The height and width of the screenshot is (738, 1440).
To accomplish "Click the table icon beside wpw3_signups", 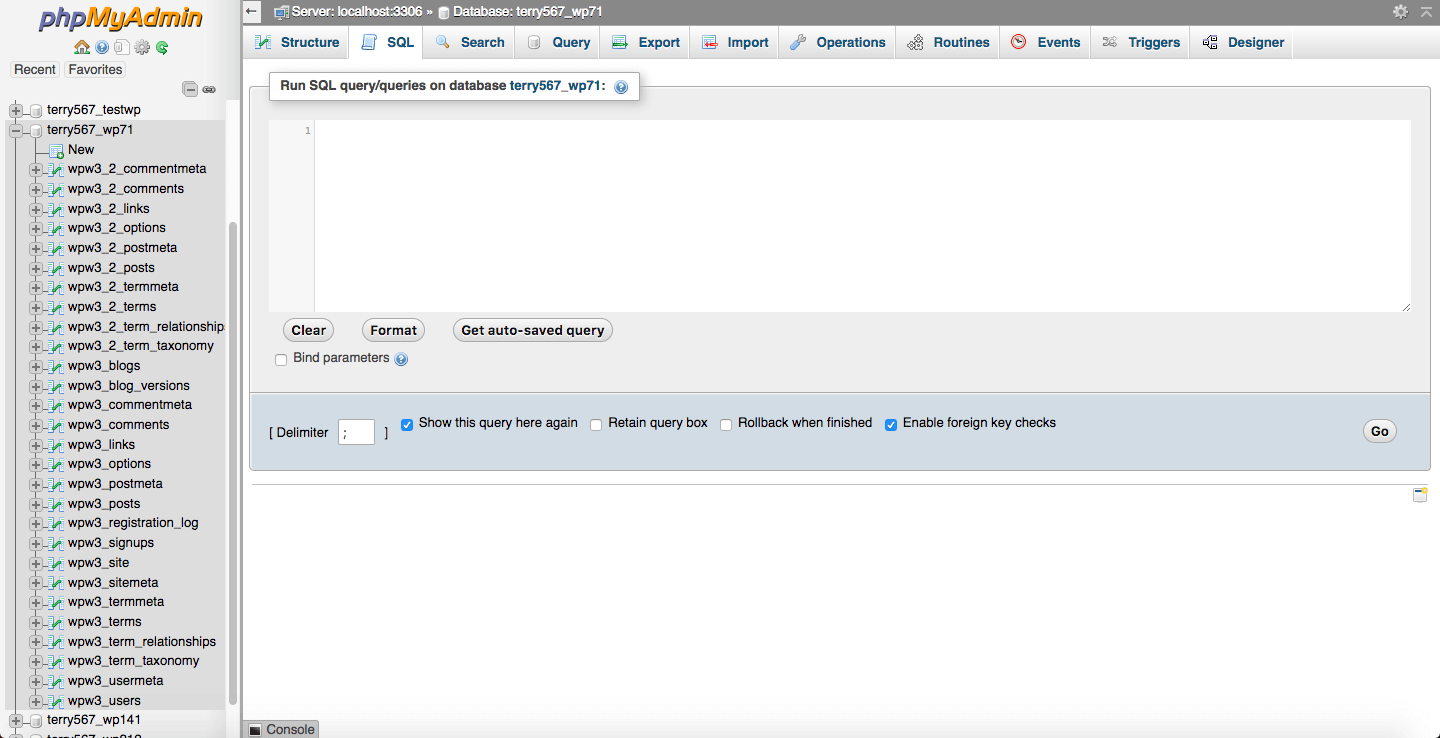I will tap(56, 543).
